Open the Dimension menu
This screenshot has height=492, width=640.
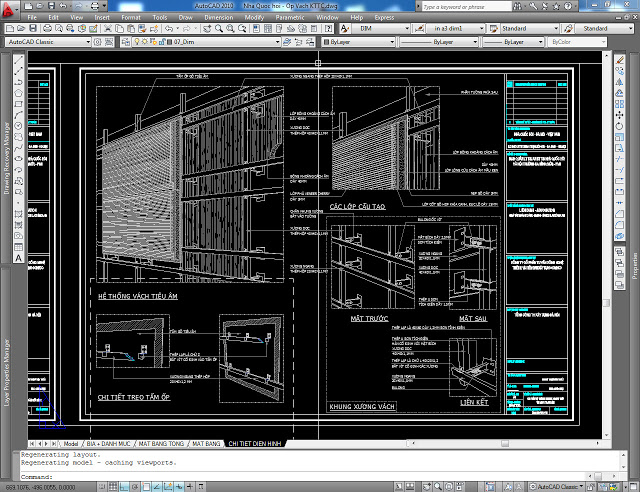pos(205,17)
